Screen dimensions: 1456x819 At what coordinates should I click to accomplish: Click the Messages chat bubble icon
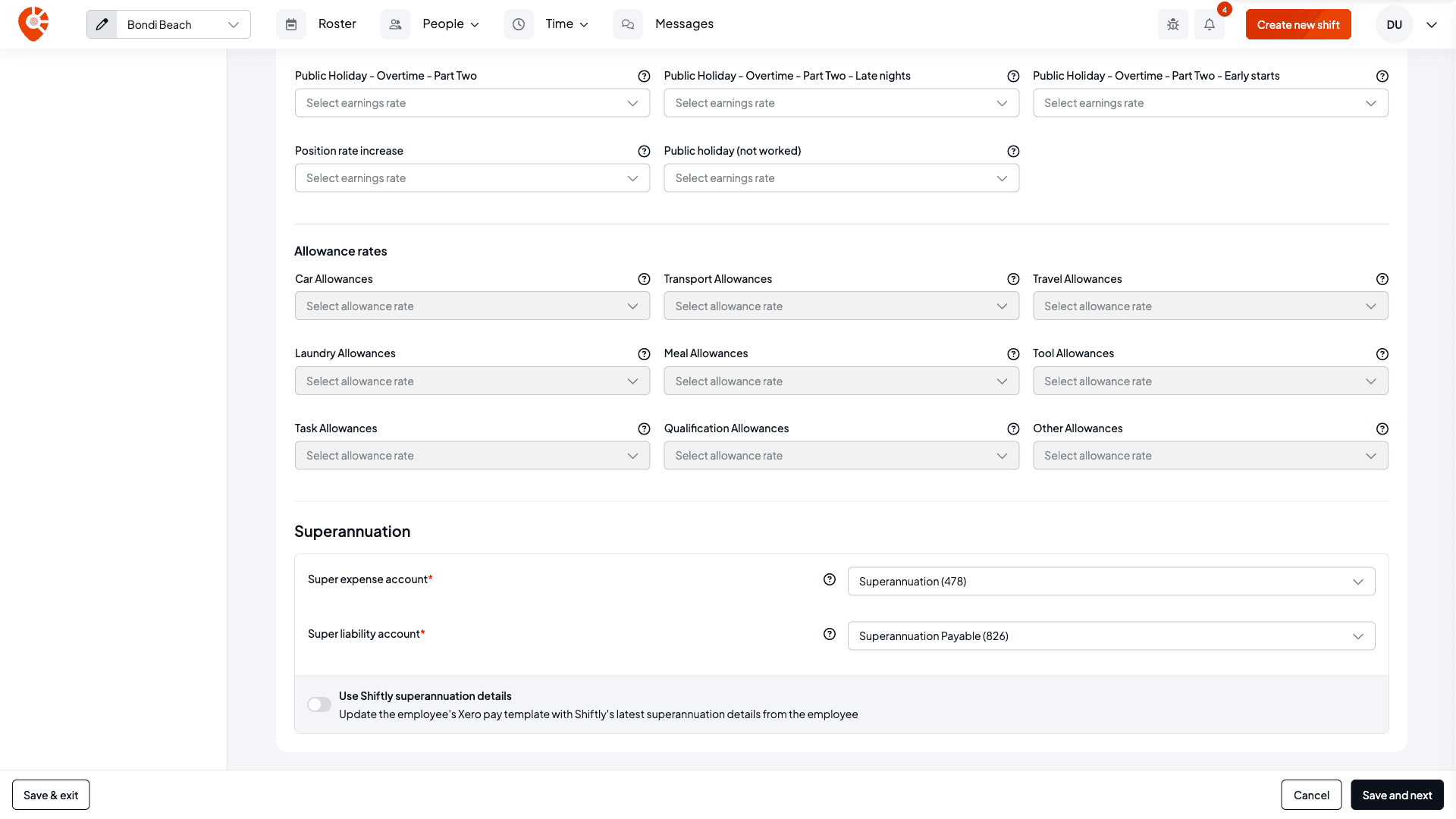tap(628, 24)
